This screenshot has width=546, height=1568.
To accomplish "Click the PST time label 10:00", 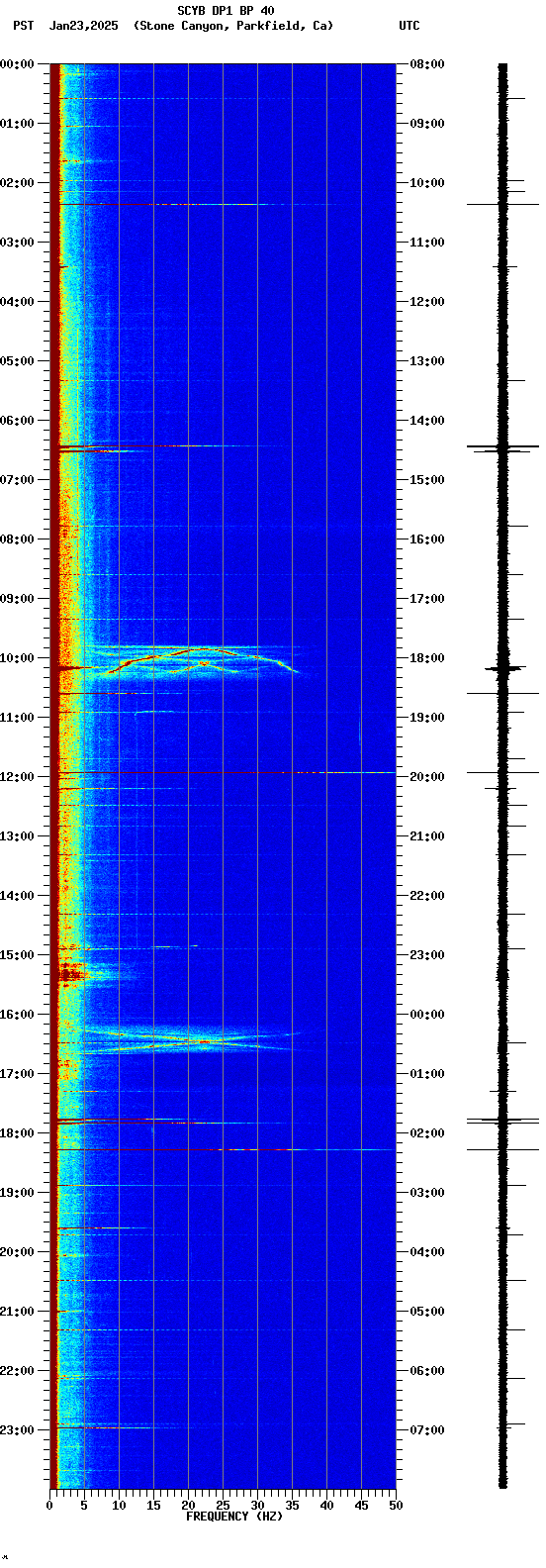I will 17,658.
